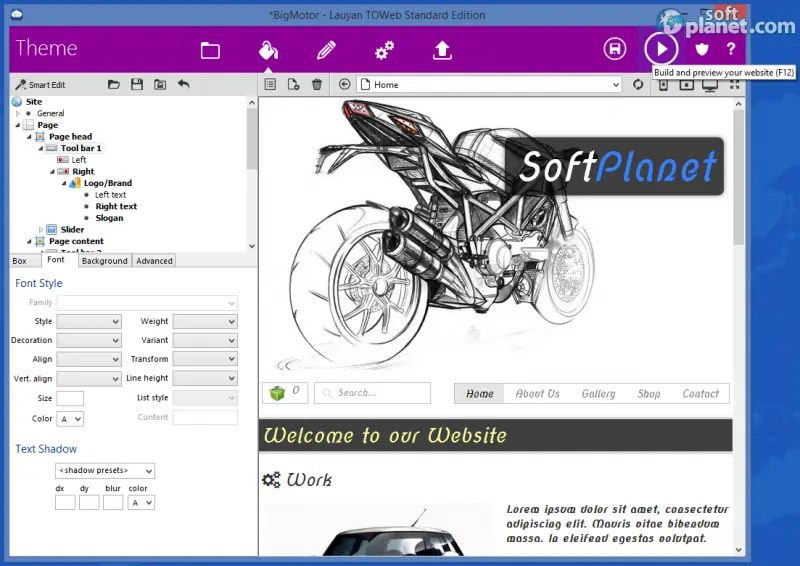Click the back arrow navigation icon
Screen dimensions: 800x566
(x=344, y=84)
